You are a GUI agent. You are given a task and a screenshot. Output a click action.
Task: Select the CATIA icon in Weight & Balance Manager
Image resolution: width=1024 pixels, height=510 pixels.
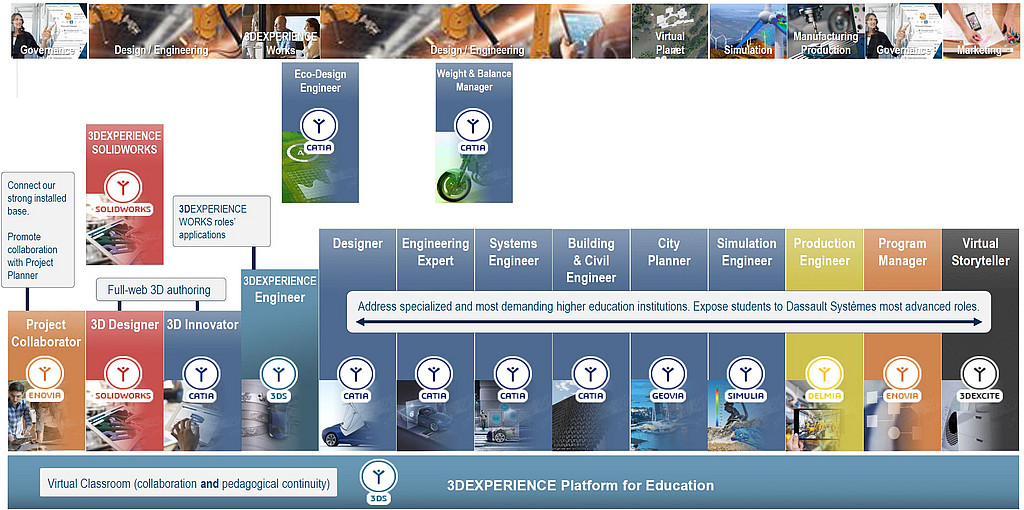click(x=473, y=130)
